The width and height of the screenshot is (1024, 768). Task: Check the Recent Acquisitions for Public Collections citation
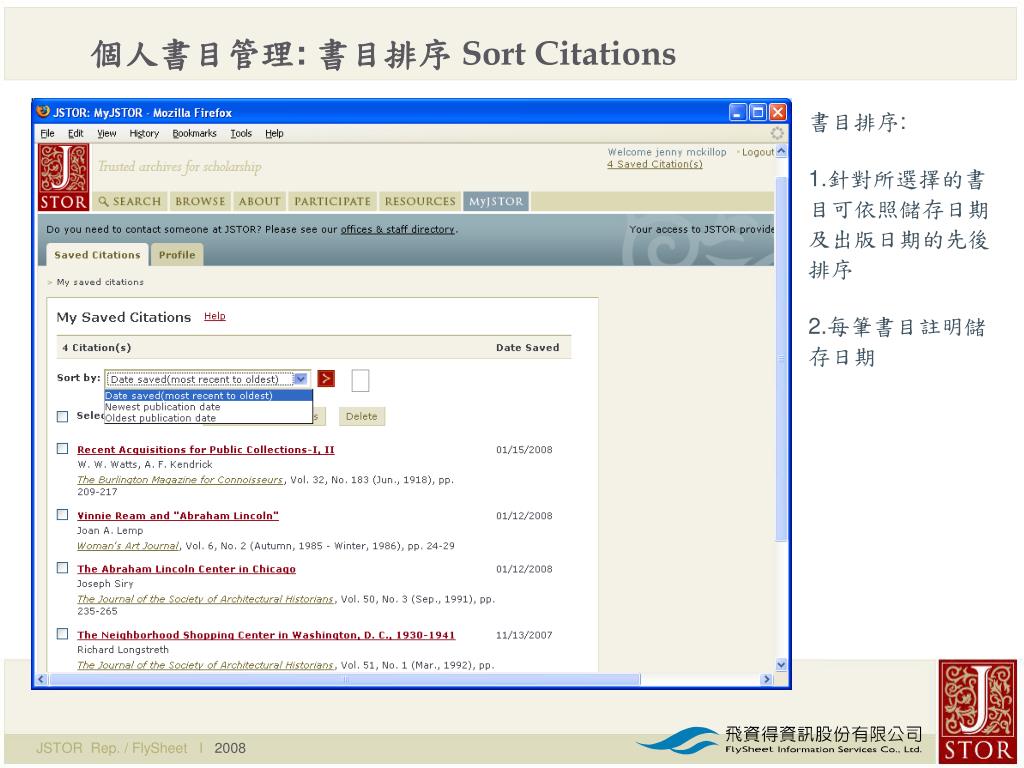click(x=63, y=449)
